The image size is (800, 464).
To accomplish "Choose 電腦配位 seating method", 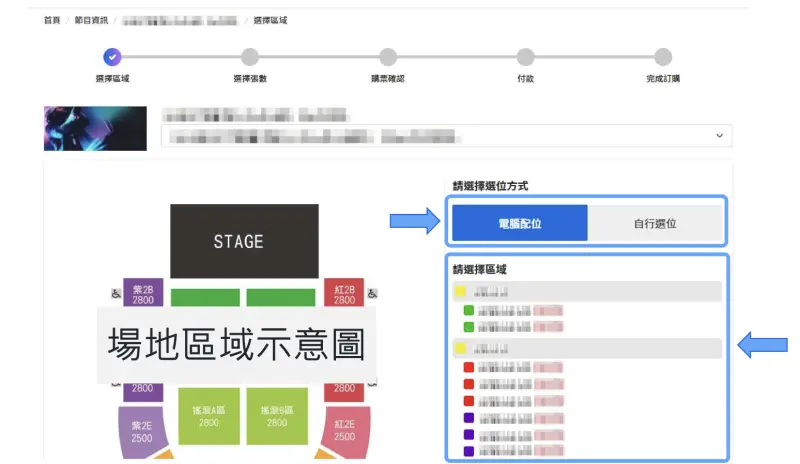I will point(520,223).
